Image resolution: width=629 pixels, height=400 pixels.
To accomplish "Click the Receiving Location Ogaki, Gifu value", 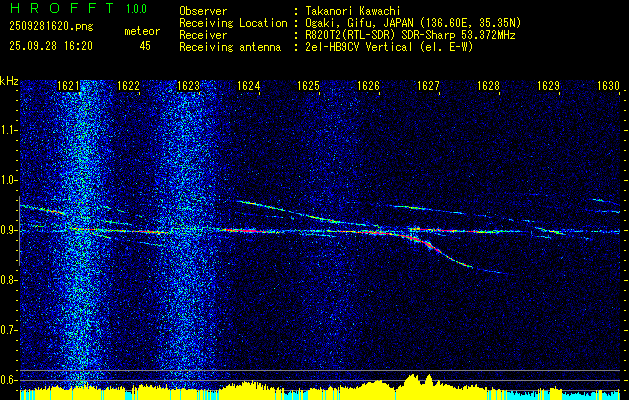I will coord(413,23).
